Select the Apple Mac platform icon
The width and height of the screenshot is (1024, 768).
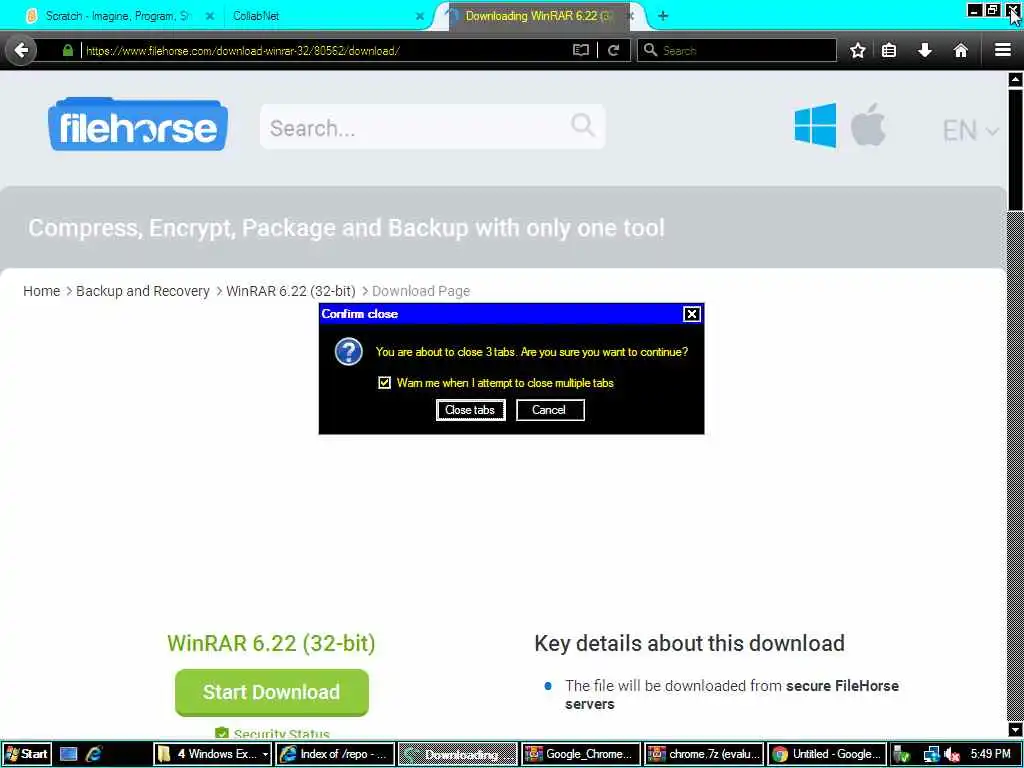[x=869, y=125]
